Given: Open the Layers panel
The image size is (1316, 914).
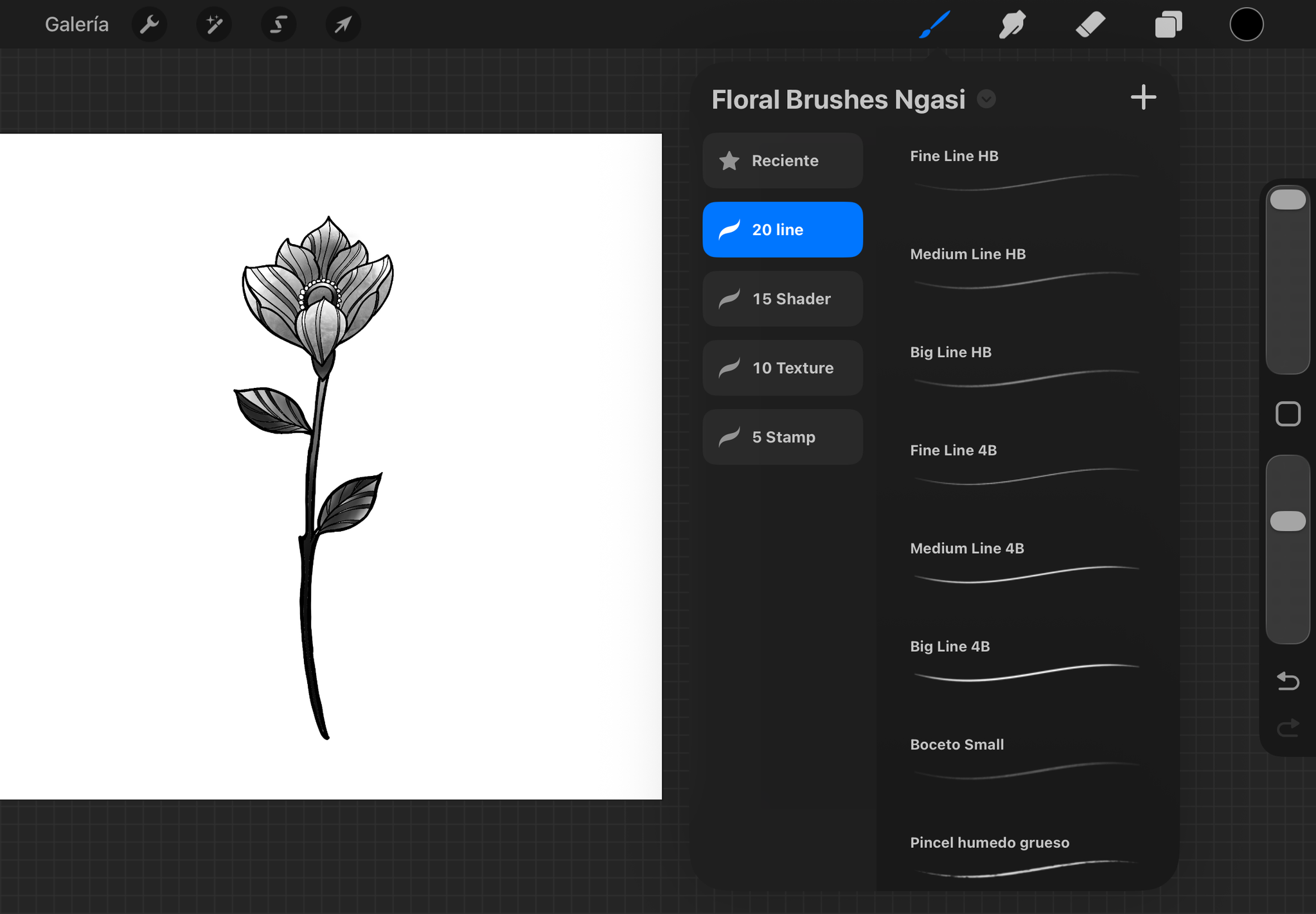Looking at the screenshot, I should (x=1168, y=24).
